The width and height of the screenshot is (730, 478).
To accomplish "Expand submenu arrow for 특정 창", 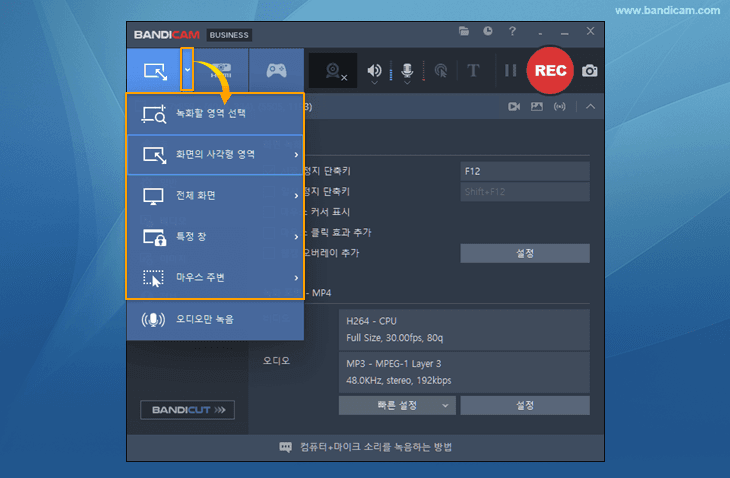I will click(296, 236).
